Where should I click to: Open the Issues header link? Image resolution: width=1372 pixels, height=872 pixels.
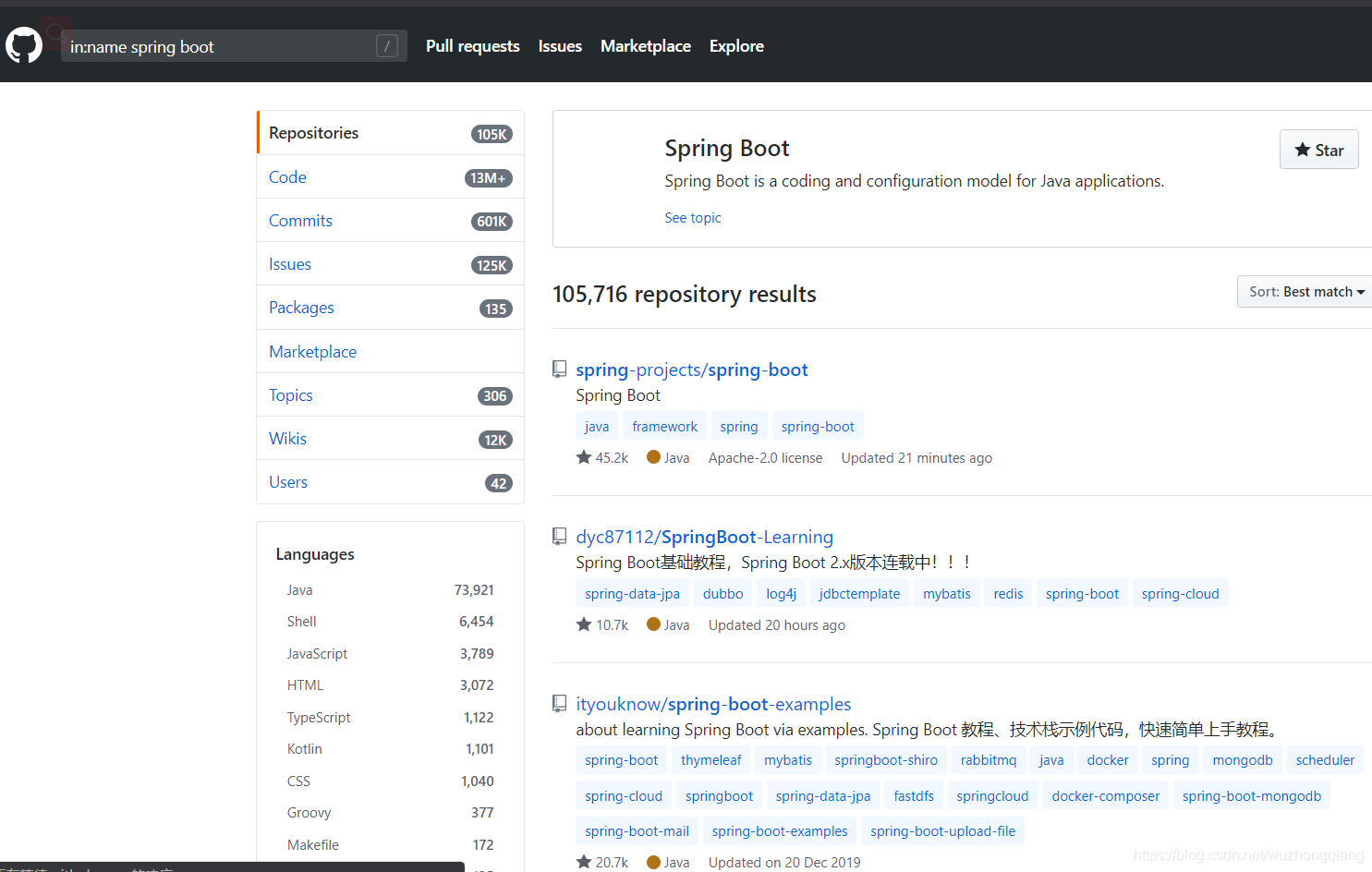[x=560, y=46]
